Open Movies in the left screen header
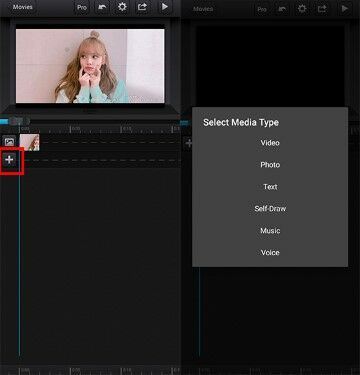 click(22, 7)
